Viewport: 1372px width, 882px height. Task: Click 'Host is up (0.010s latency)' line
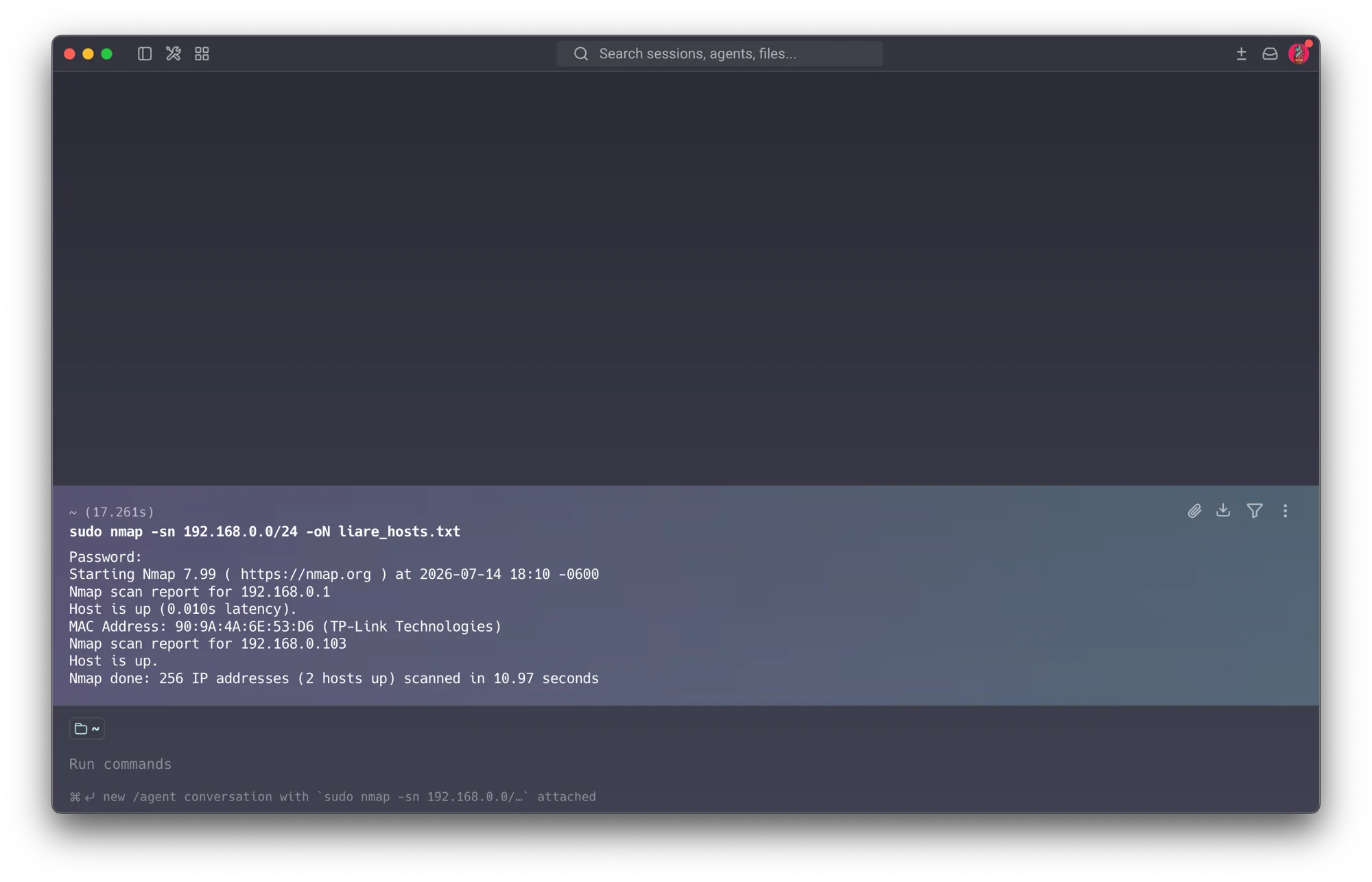coord(183,609)
